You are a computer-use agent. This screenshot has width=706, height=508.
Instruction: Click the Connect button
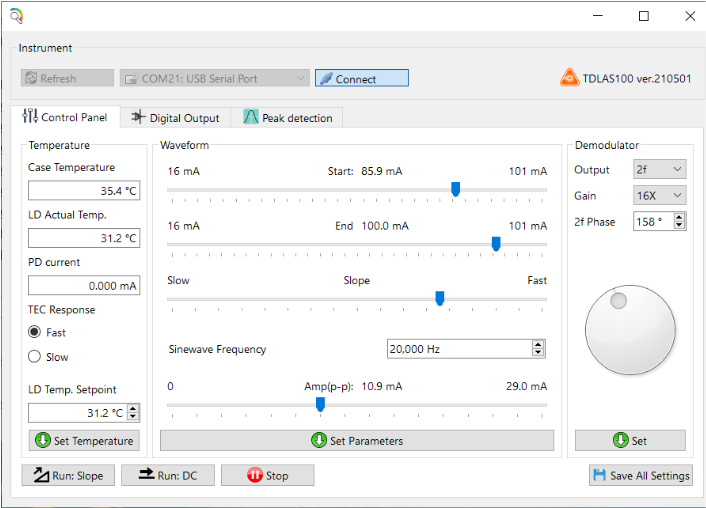coord(361,79)
